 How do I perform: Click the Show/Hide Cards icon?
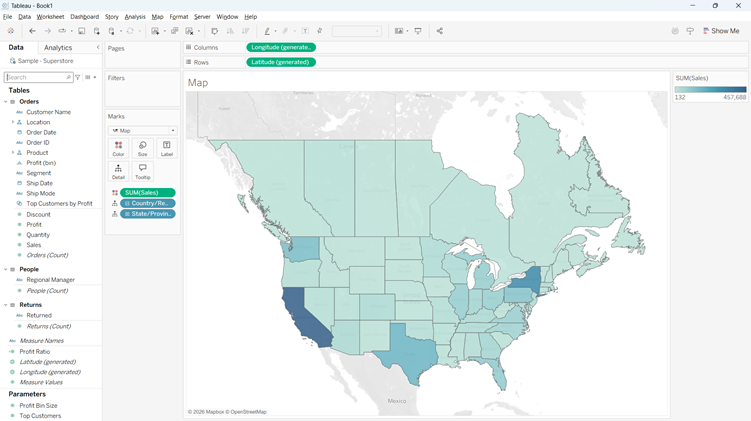click(398, 31)
